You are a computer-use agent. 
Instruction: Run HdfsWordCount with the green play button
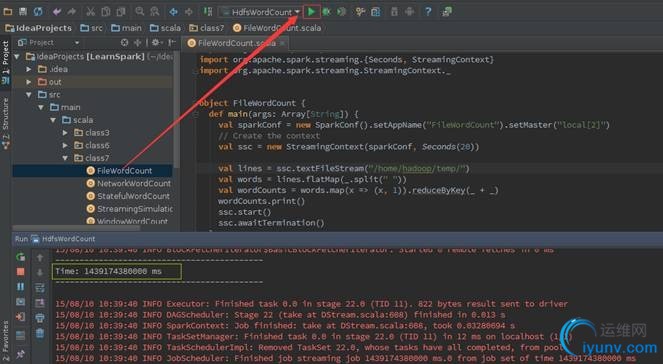tap(312, 12)
